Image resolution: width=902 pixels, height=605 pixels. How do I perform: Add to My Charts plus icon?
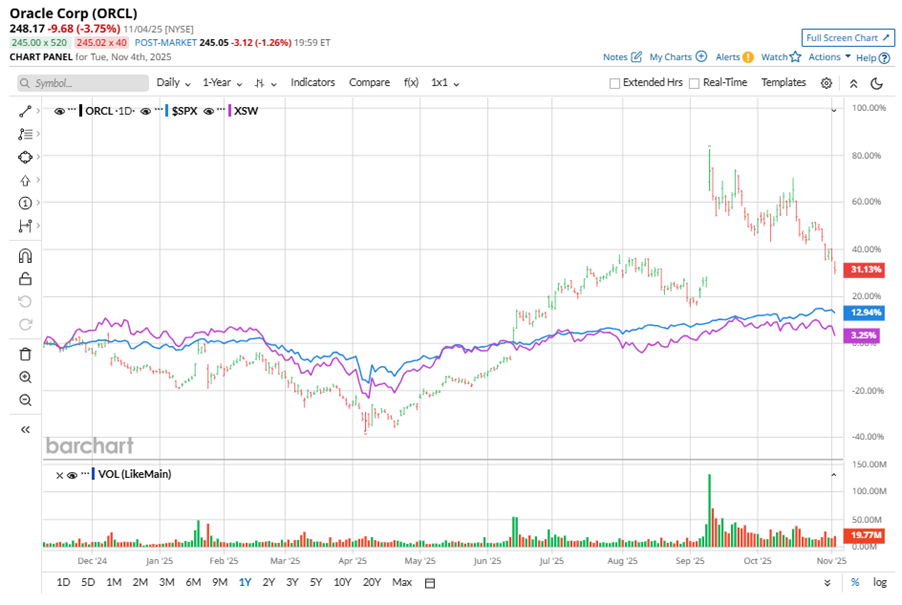(701, 56)
